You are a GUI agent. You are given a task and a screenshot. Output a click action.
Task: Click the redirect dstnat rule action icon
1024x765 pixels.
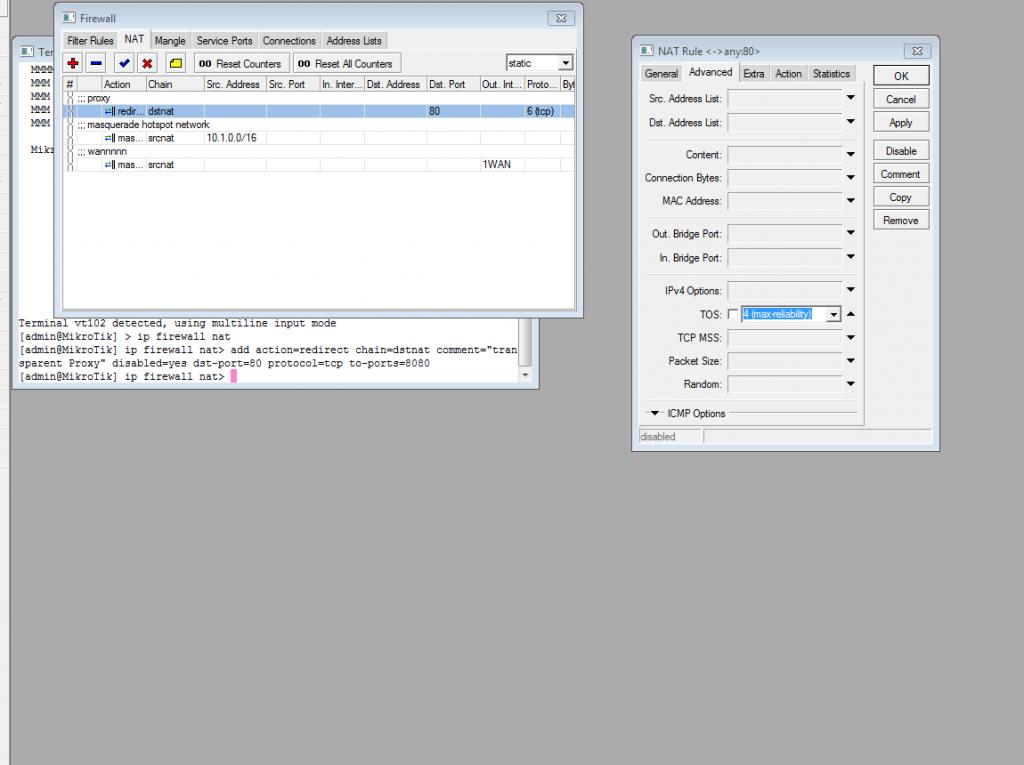(x=110, y=111)
